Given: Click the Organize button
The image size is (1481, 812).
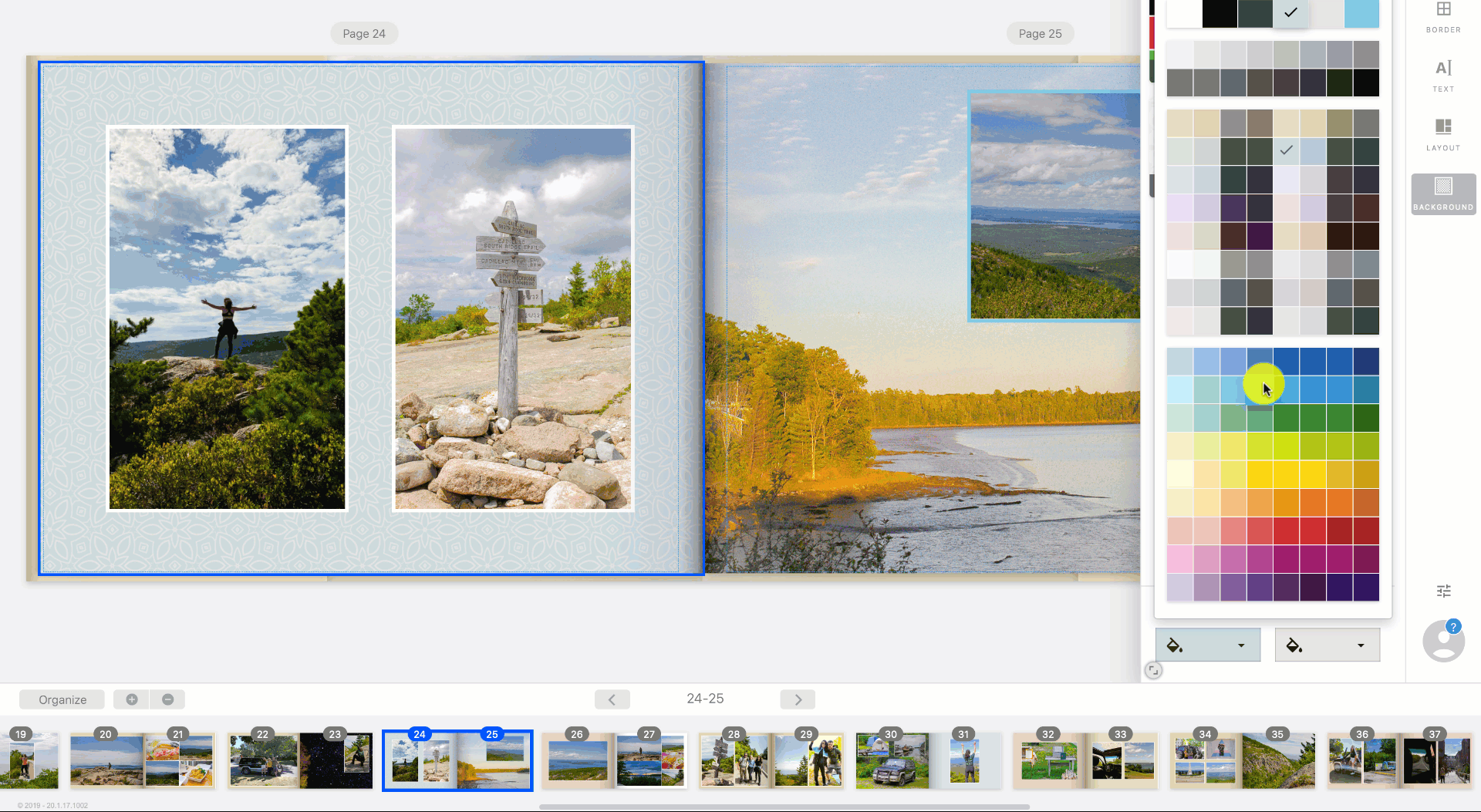Looking at the screenshot, I should 61,699.
